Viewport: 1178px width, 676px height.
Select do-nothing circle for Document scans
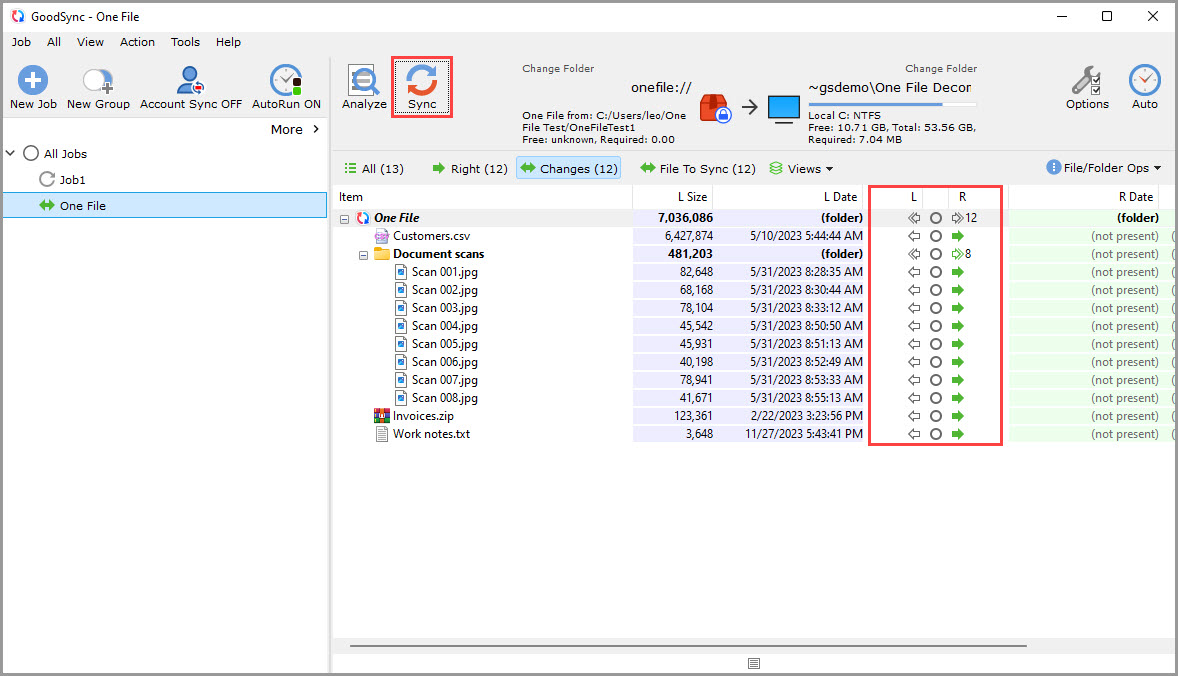[935, 254]
